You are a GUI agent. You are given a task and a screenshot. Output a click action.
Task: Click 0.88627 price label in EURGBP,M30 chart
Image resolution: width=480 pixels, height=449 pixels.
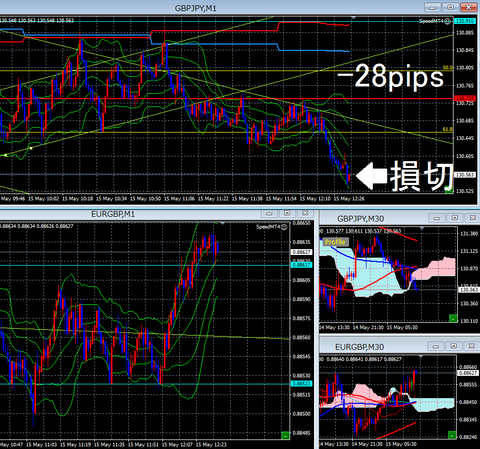coord(469,373)
